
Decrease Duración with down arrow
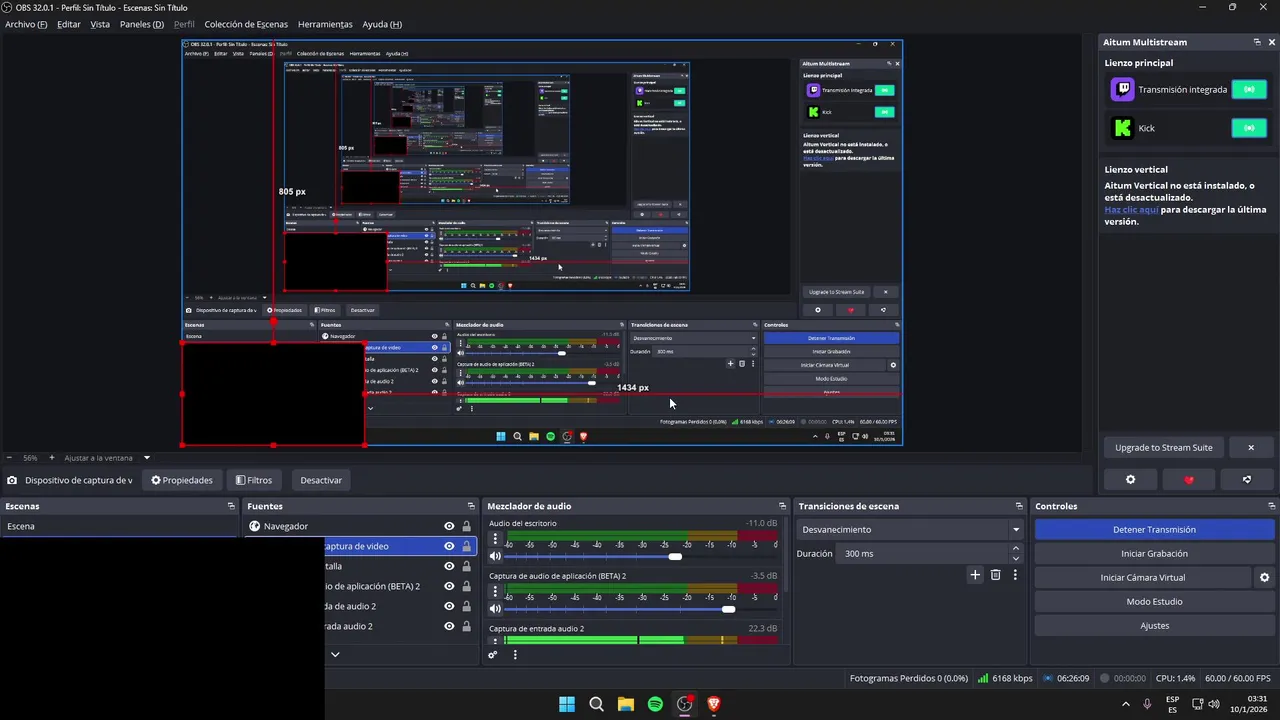coord(1016,558)
